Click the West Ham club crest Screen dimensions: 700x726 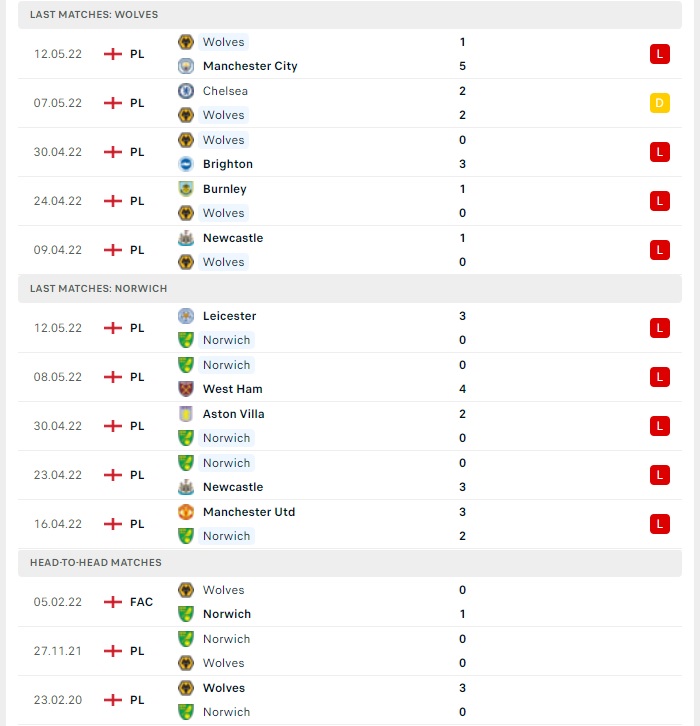coord(186,389)
